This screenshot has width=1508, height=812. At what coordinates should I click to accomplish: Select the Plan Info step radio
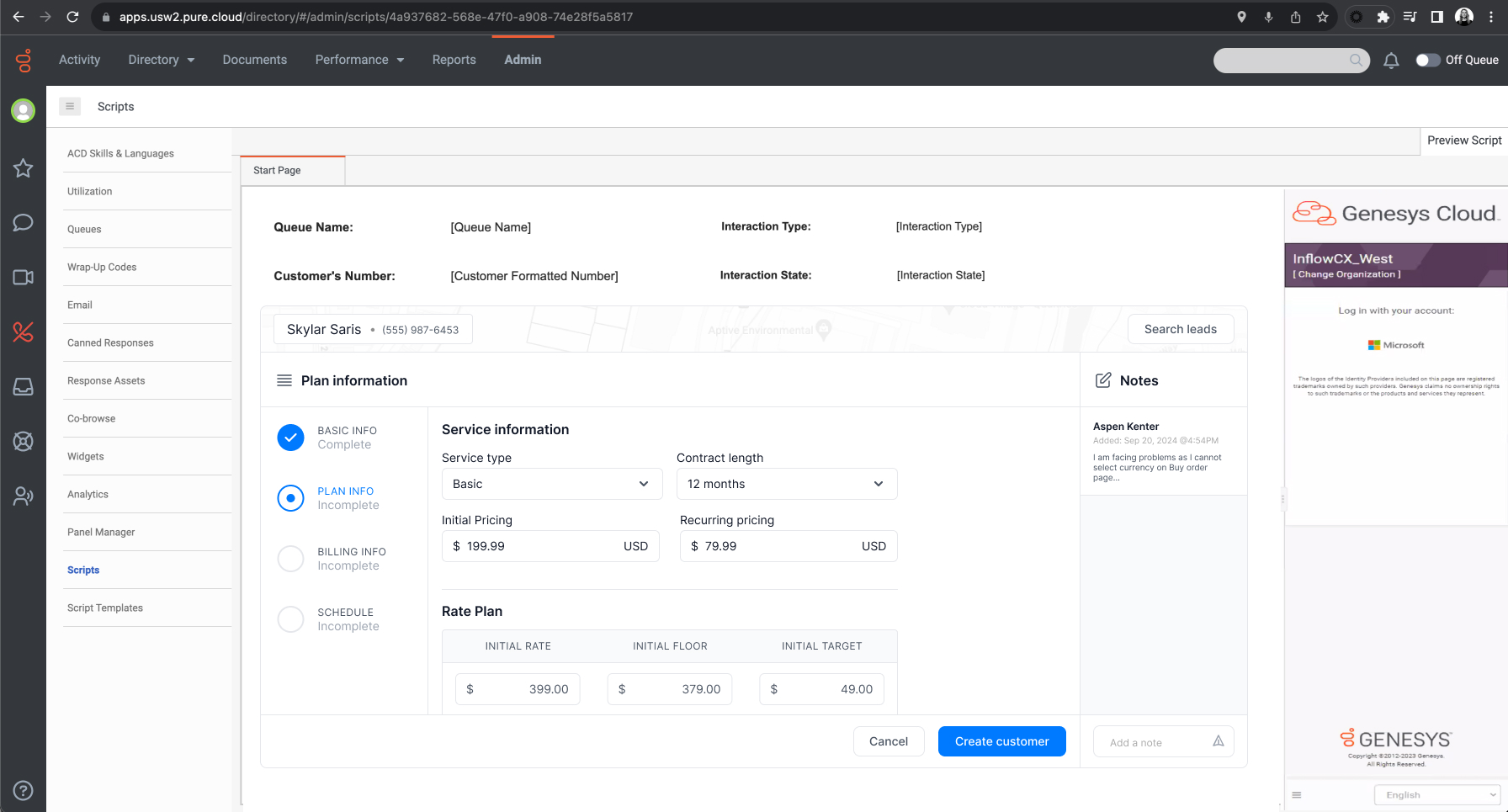[290, 498]
